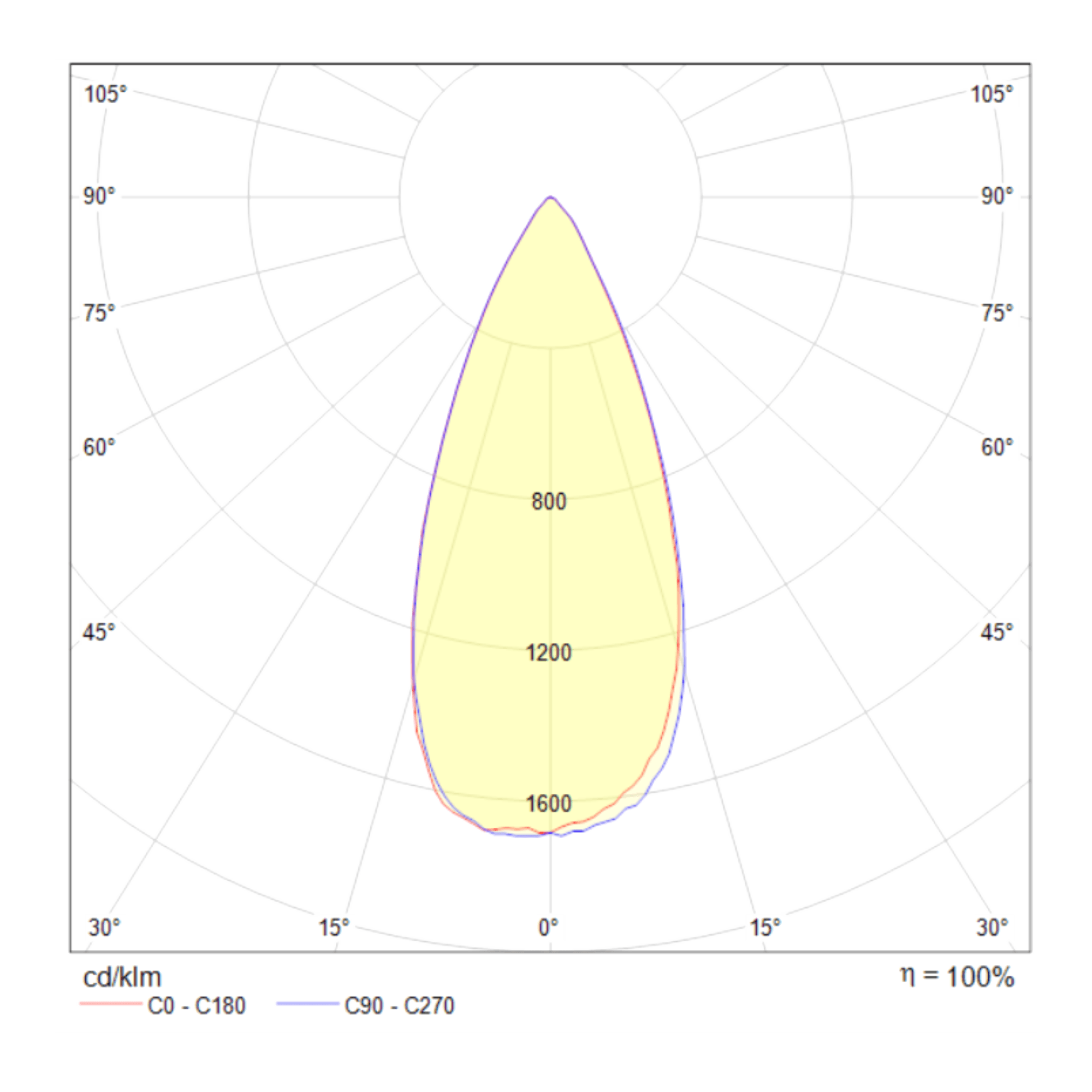
Task: Click the 1200 intensity ring label
Action: coord(548,653)
